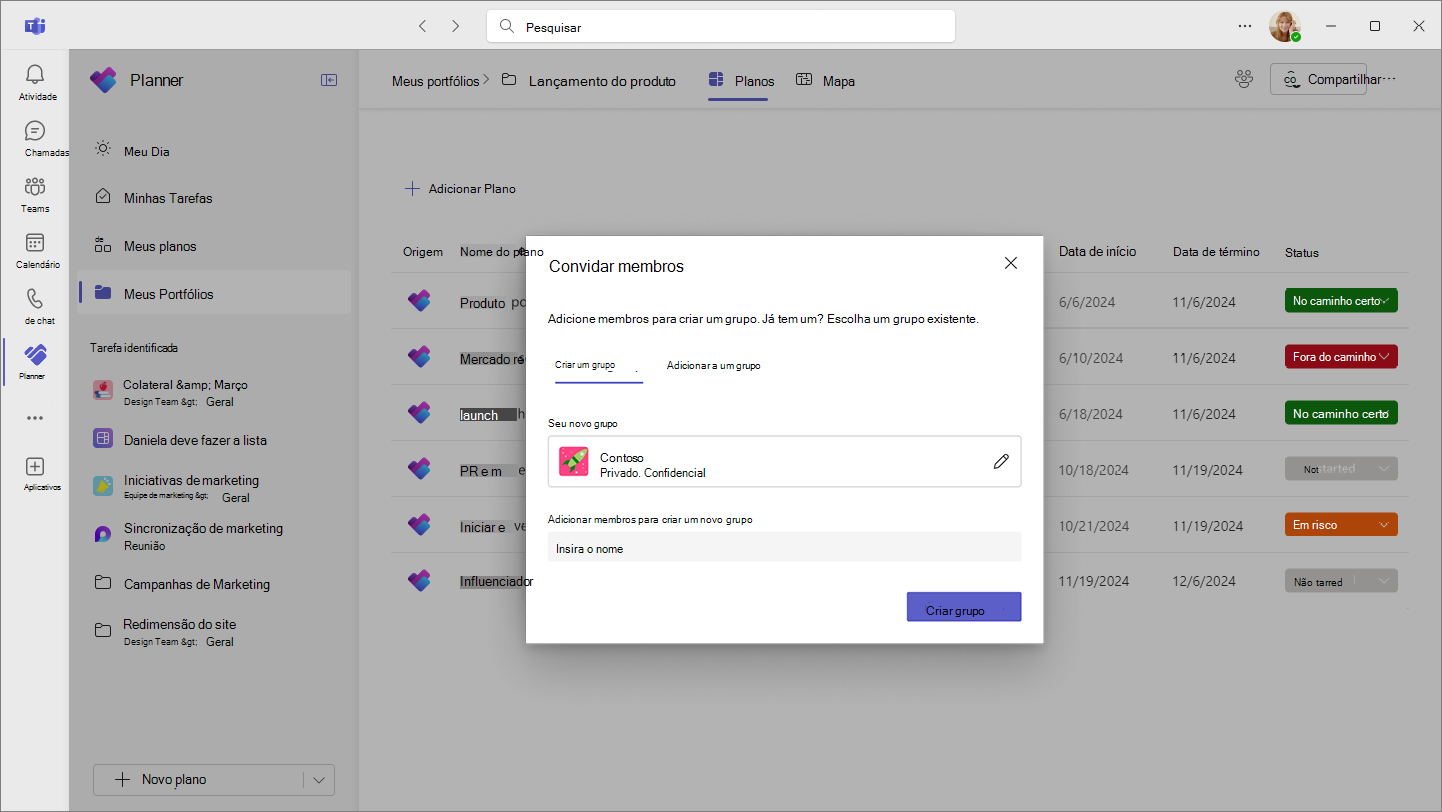Open the Atividade bell icon
This screenshot has width=1442, height=812.
[x=35, y=75]
